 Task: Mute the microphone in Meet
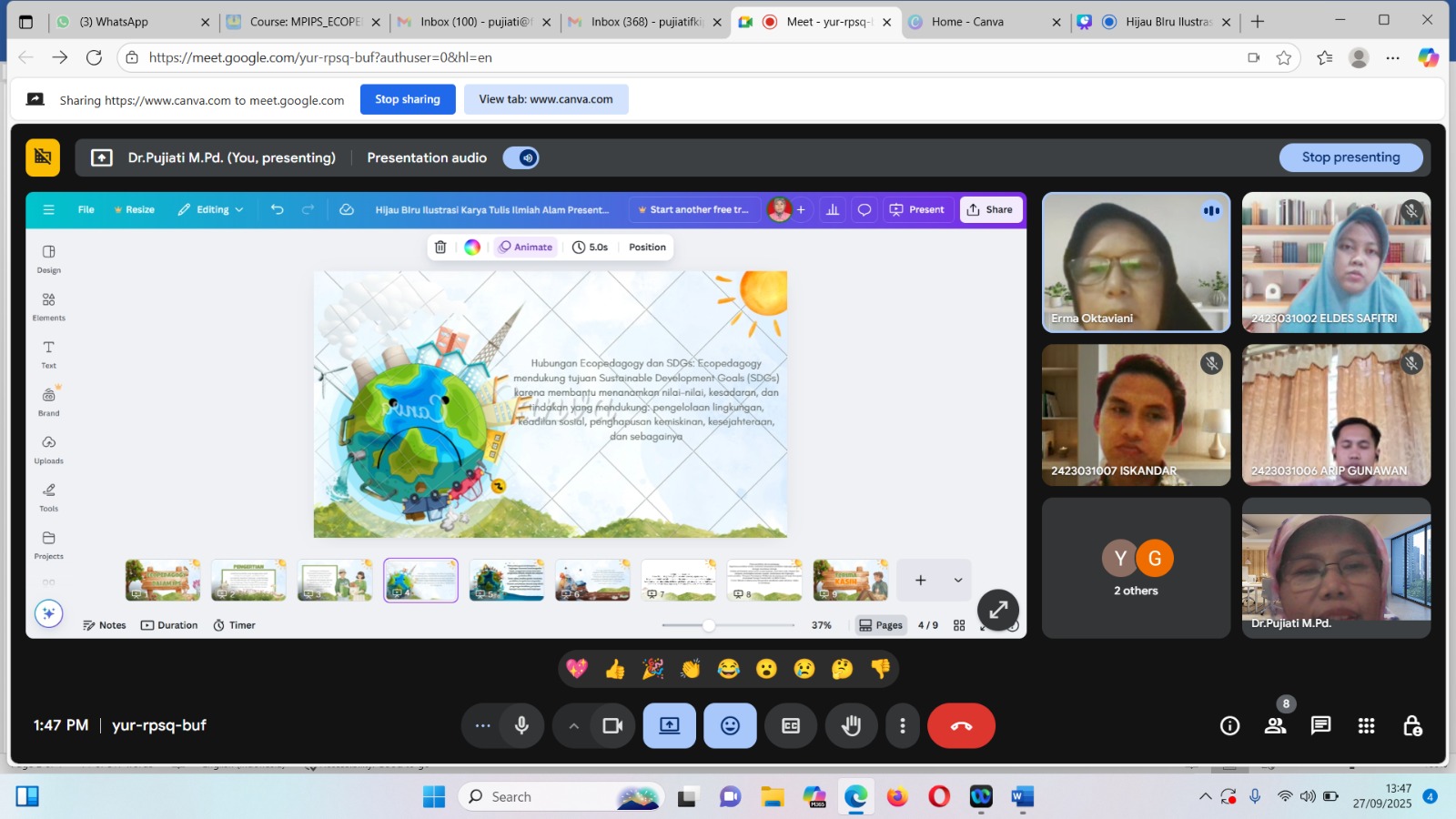coord(521,725)
